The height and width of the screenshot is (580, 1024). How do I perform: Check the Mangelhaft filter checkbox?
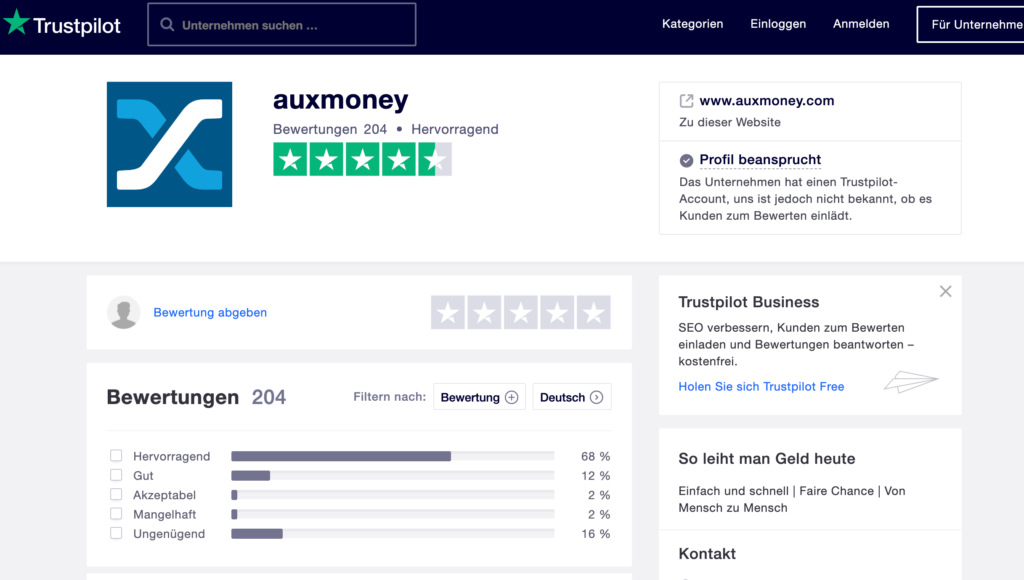click(x=116, y=513)
